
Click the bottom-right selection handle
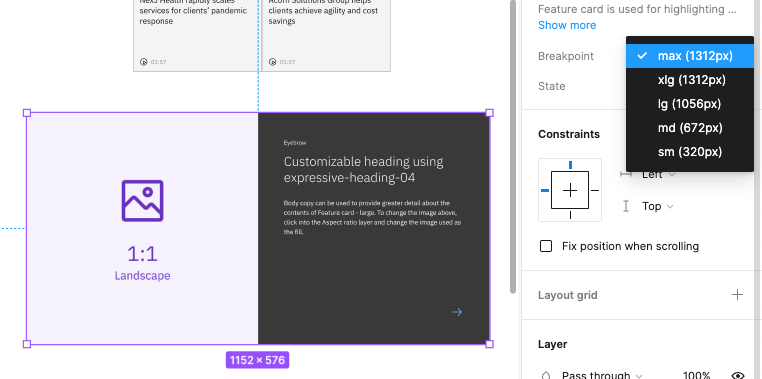pos(489,344)
